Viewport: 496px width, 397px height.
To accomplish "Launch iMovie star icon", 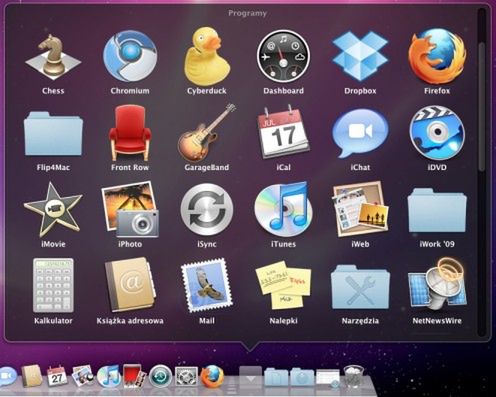I will tap(53, 209).
